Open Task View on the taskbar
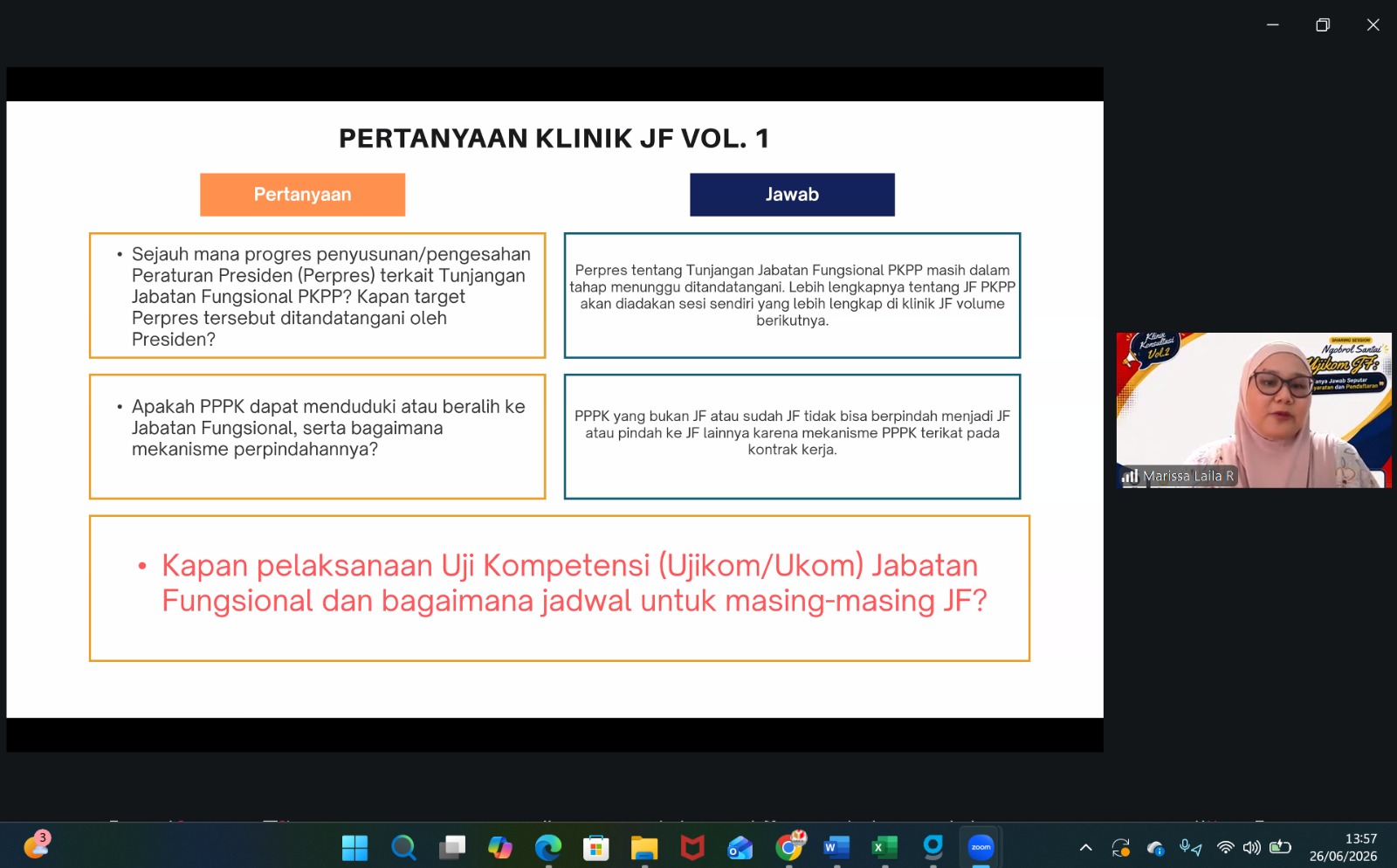 click(451, 847)
